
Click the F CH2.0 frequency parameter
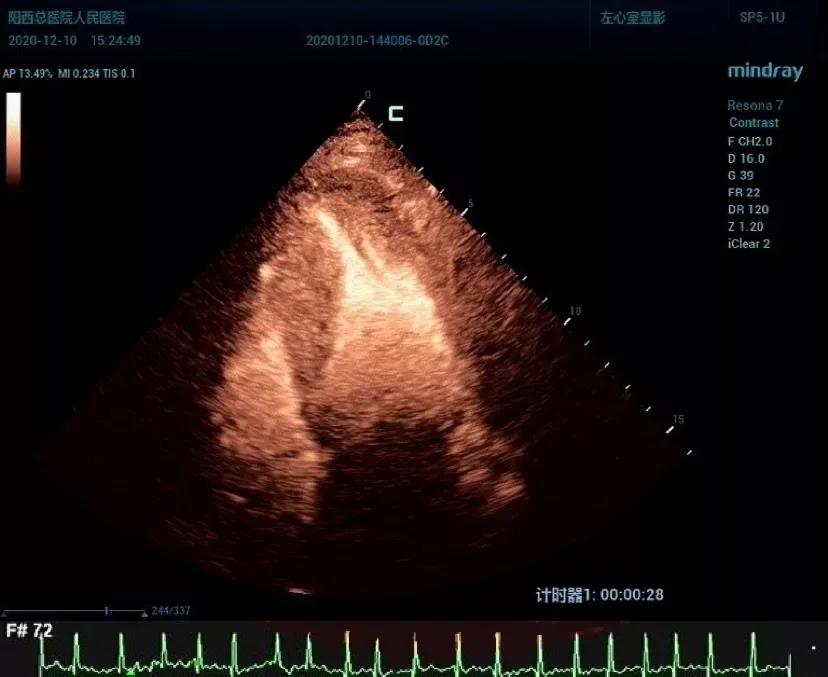750,141
